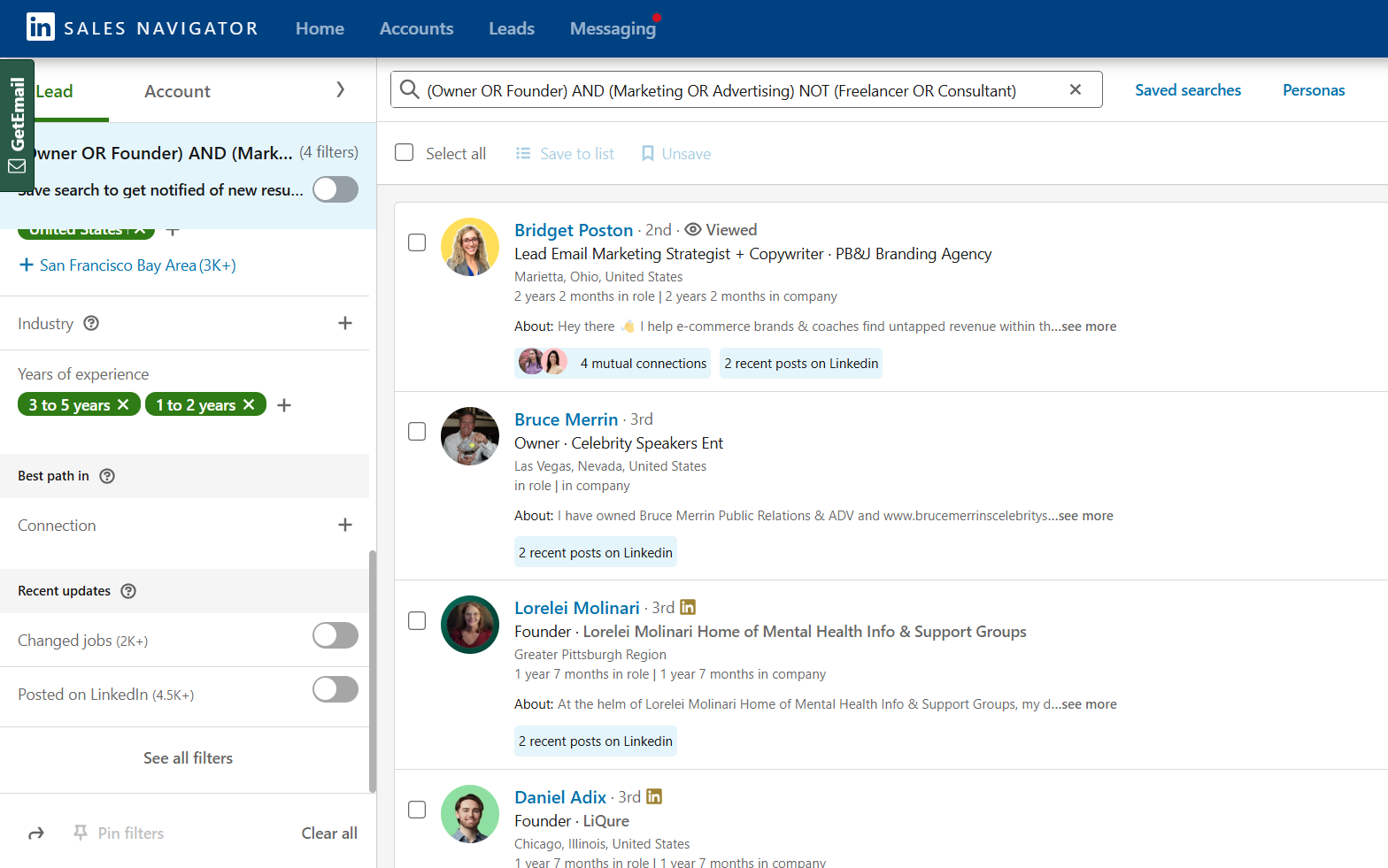This screenshot has height=868, width=1388.
Task: Click the search magnifier icon
Action: pyautogui.click(x=409, y=89)
